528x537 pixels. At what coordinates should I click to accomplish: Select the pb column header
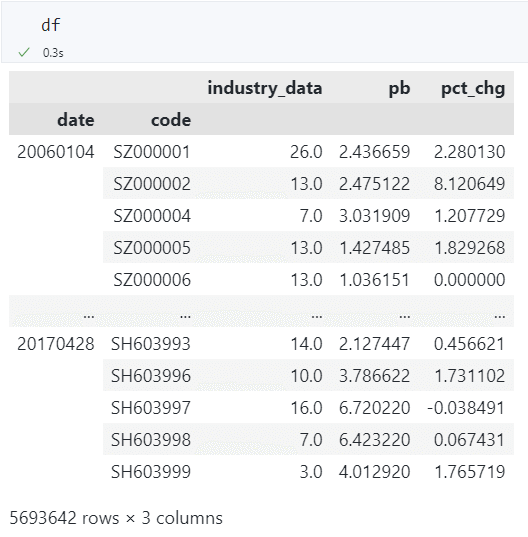point(399,88)
